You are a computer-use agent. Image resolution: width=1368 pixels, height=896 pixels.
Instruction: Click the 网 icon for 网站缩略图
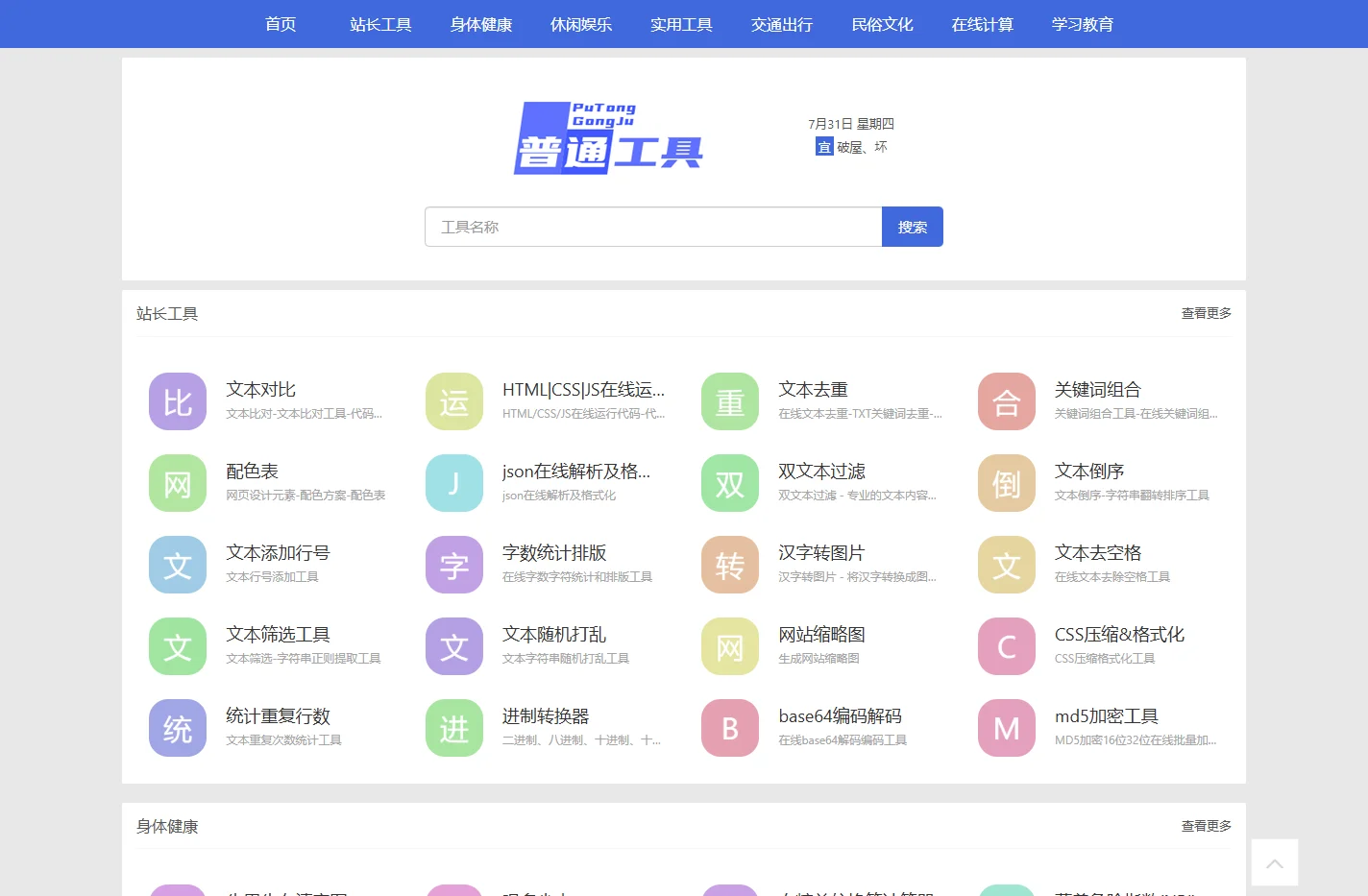[x=730, y=646]
